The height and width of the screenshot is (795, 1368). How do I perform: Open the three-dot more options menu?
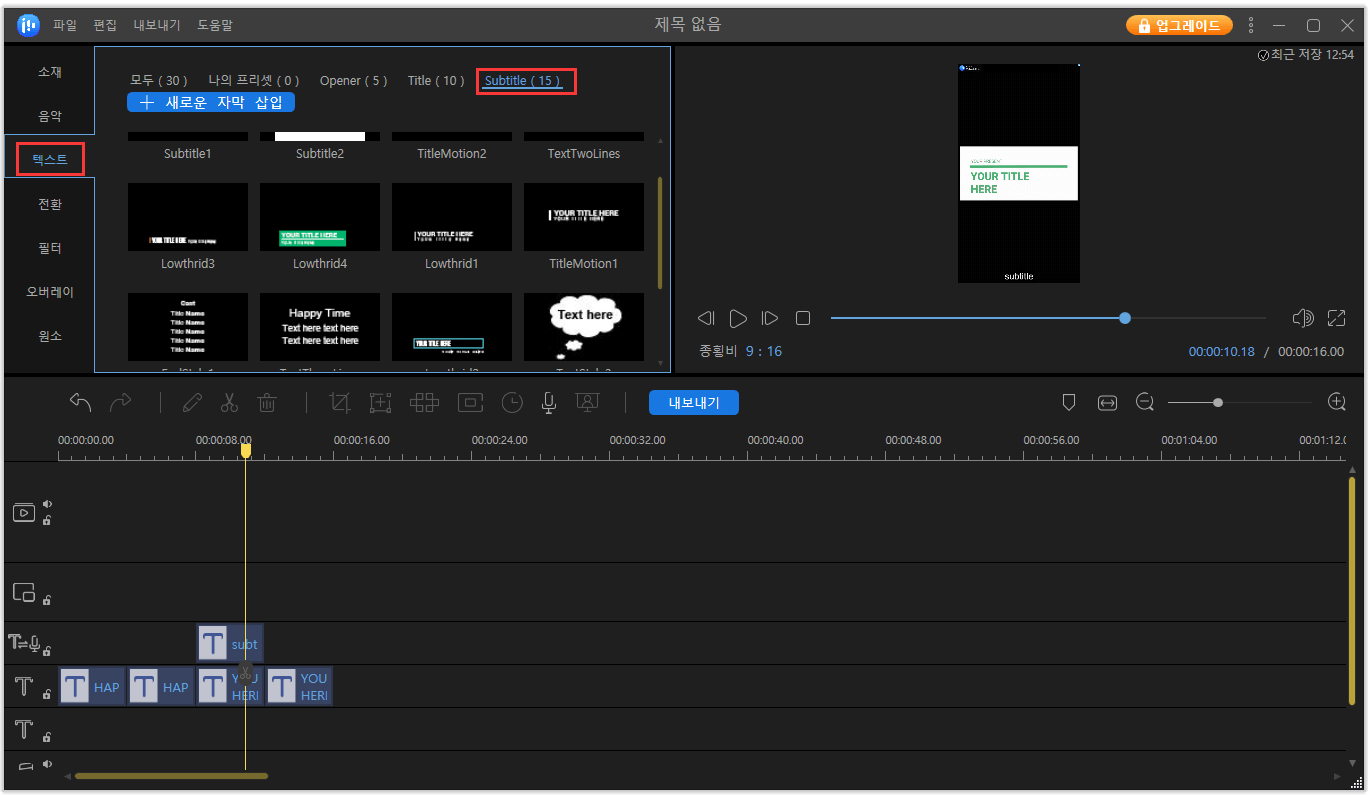[1250, 25]
